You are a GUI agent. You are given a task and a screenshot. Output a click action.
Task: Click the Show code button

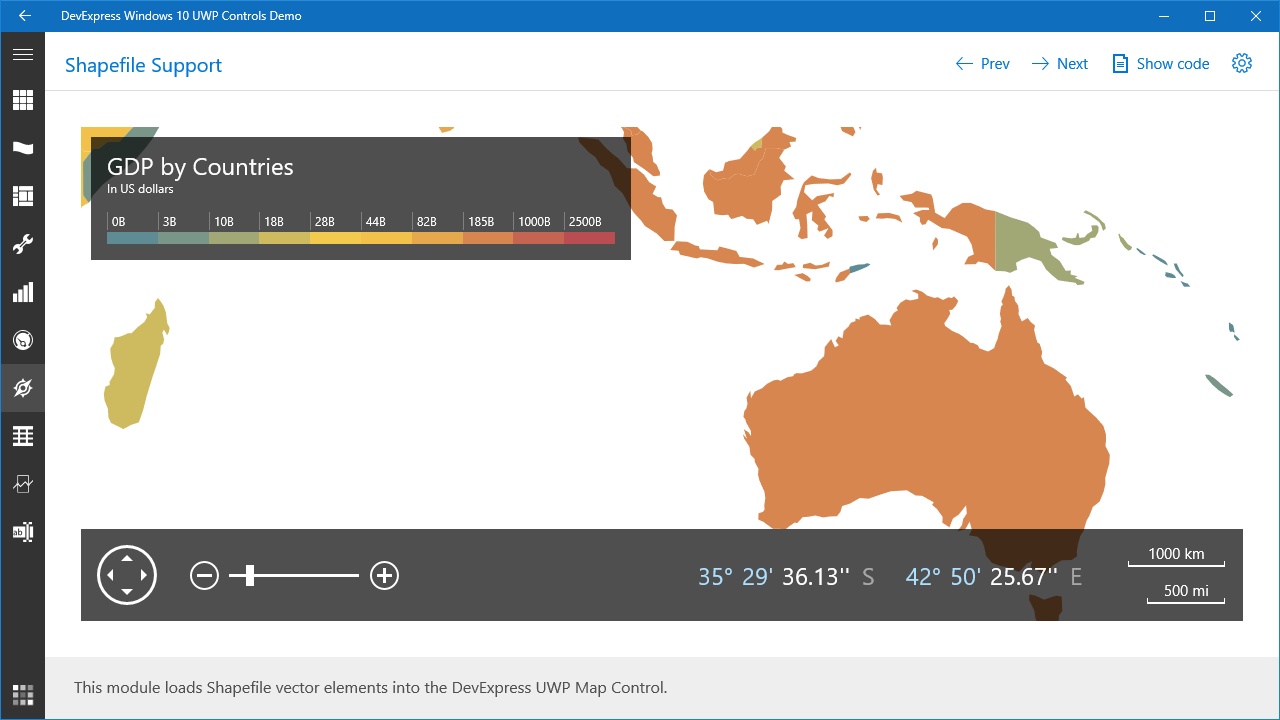point(1160,64)
